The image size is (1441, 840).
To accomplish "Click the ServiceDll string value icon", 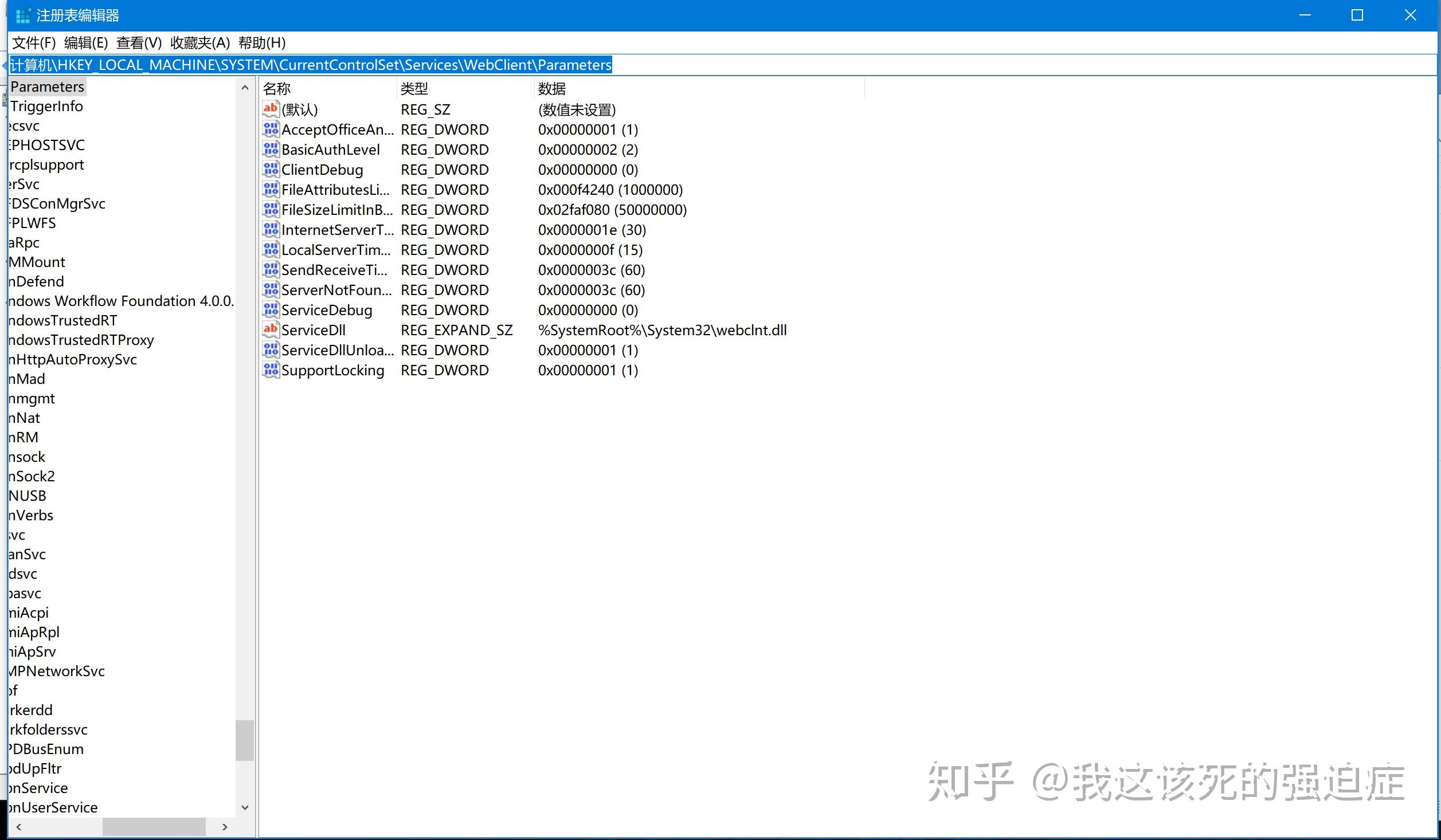I will (271, 329).
